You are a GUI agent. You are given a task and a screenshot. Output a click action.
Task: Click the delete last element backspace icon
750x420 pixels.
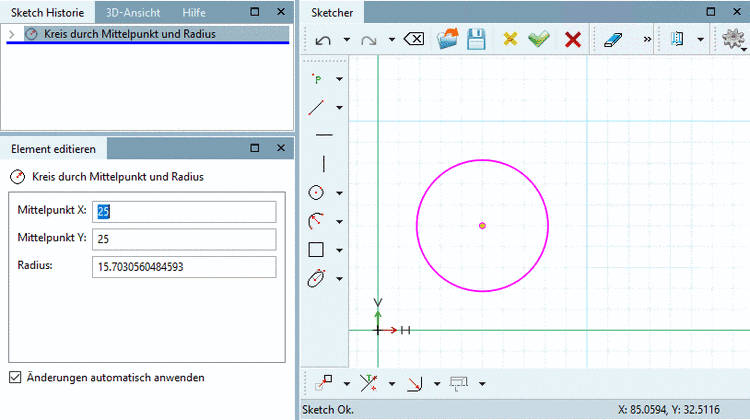414,39
